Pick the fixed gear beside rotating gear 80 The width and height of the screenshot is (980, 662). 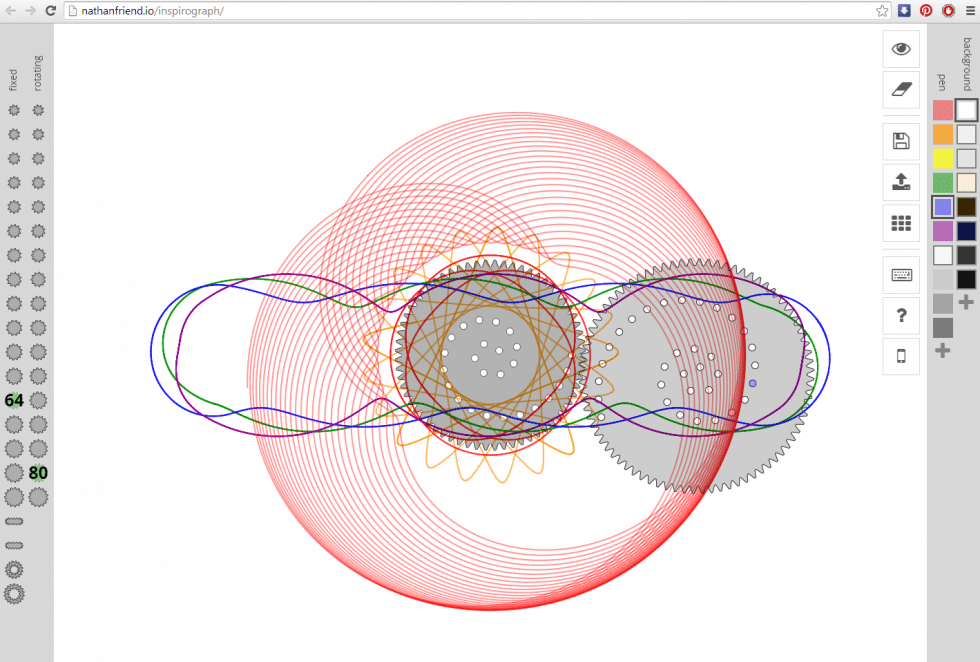[14, 473]
